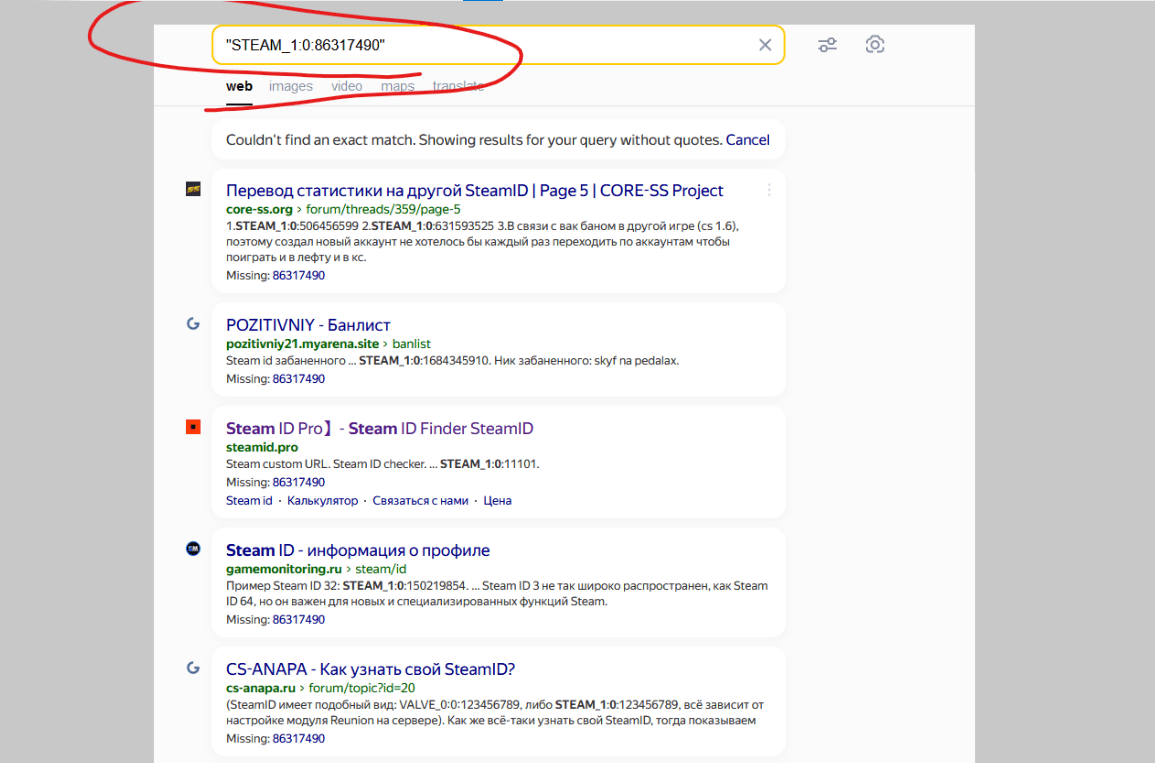Click Missing 86317490 under POZITIVNIY result
1155x763 pixels.
(x=298, y=379)
